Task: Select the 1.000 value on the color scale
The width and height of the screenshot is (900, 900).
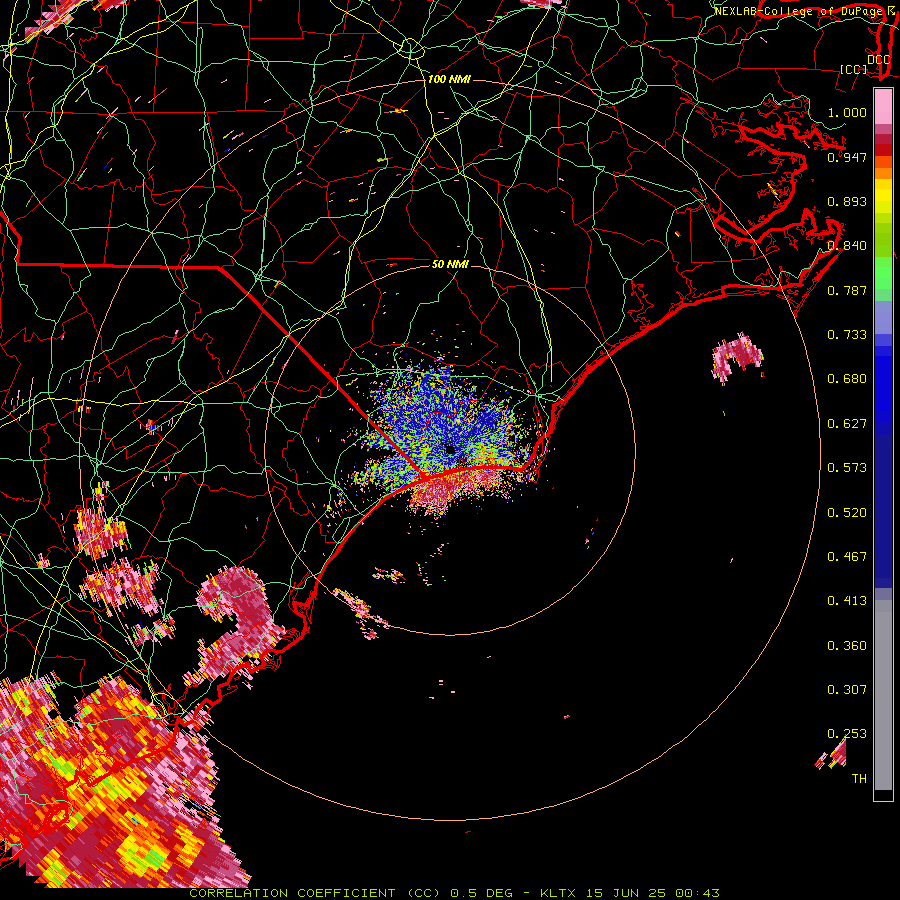Action: [x=847, y=112]
